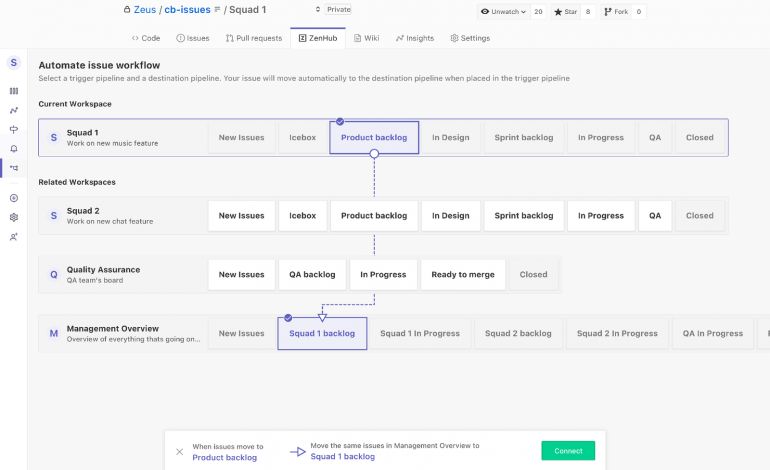Click the list icon beside cb-issues
The image size is (770, 470).
click(217, 9)
